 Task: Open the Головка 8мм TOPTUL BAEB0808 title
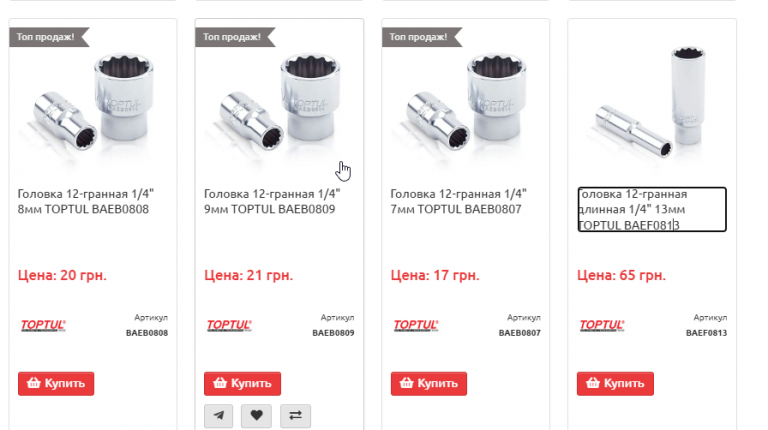click(86, 202)
